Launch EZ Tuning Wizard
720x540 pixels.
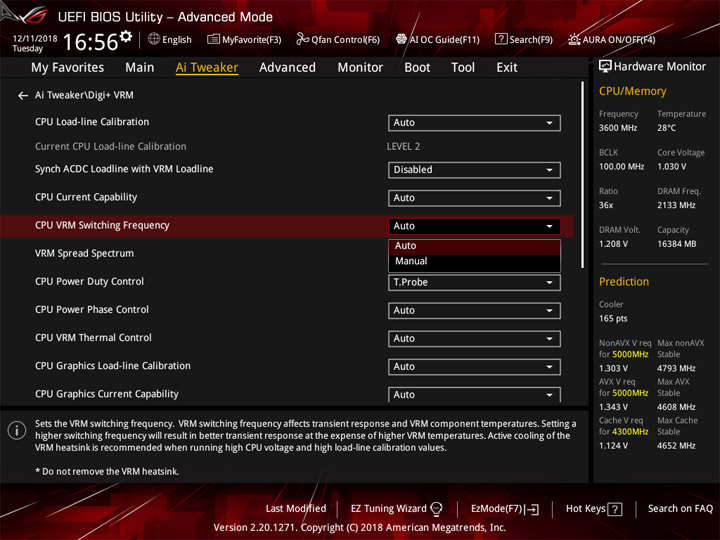[x=396, y=509]
